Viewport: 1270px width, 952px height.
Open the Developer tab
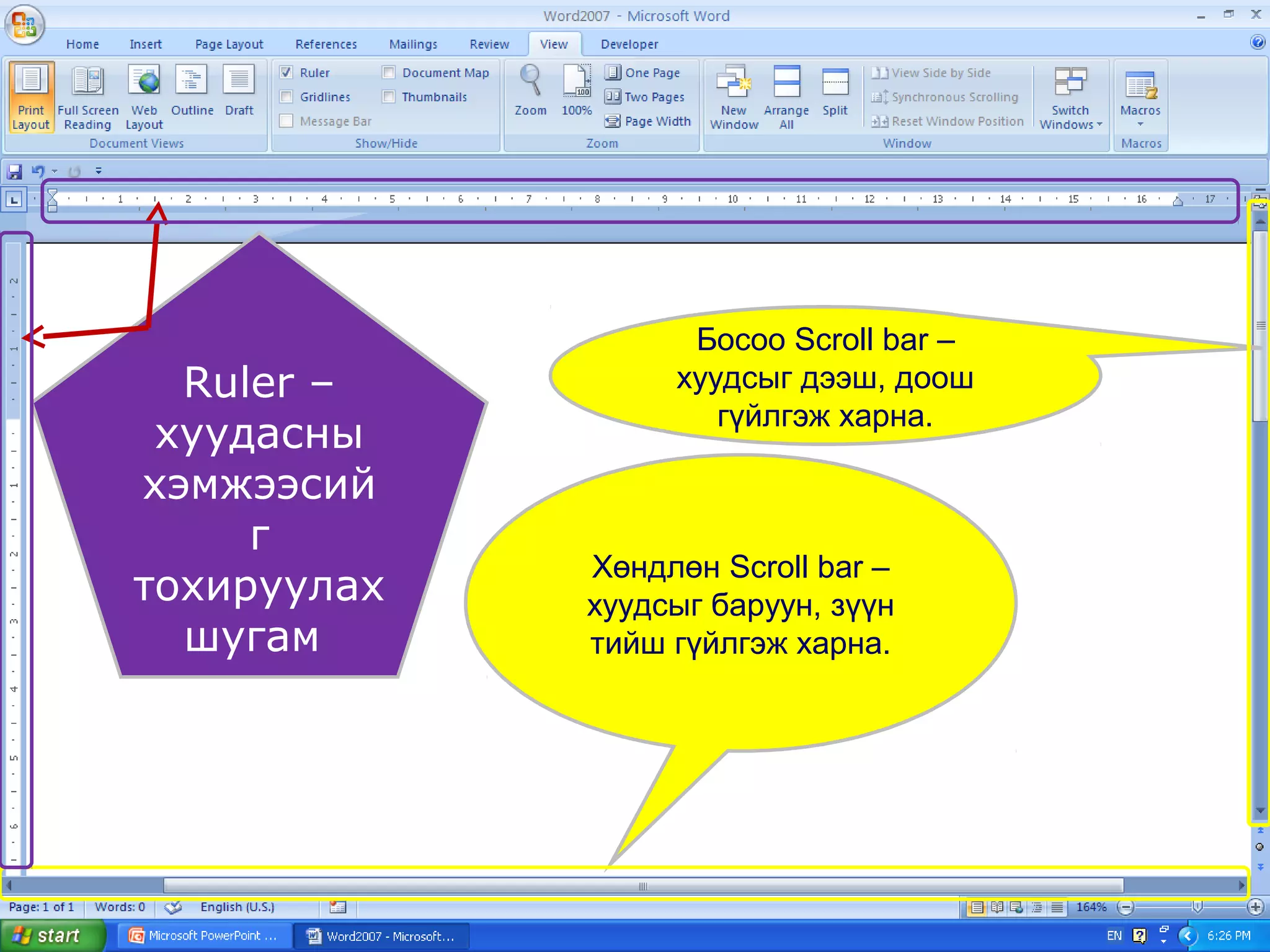click(629, 45)
